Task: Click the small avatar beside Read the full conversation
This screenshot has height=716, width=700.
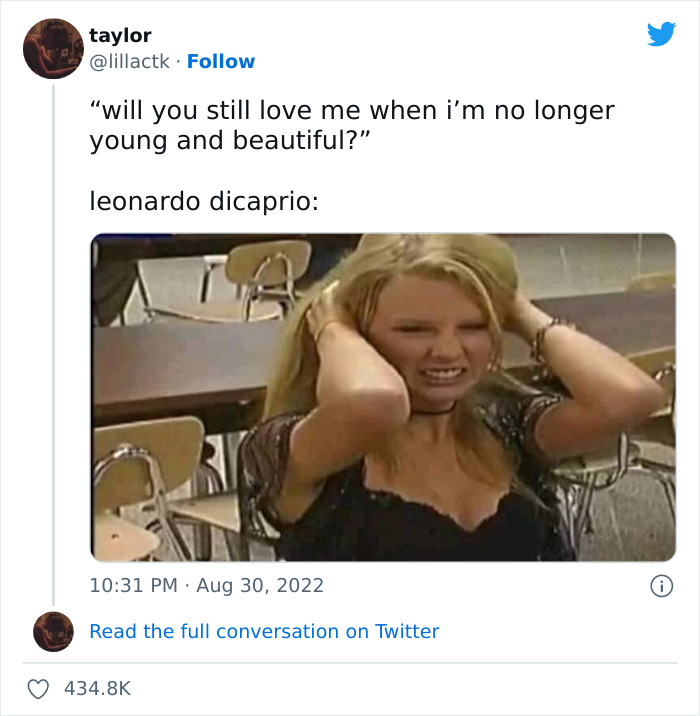Action: (53, 631)
